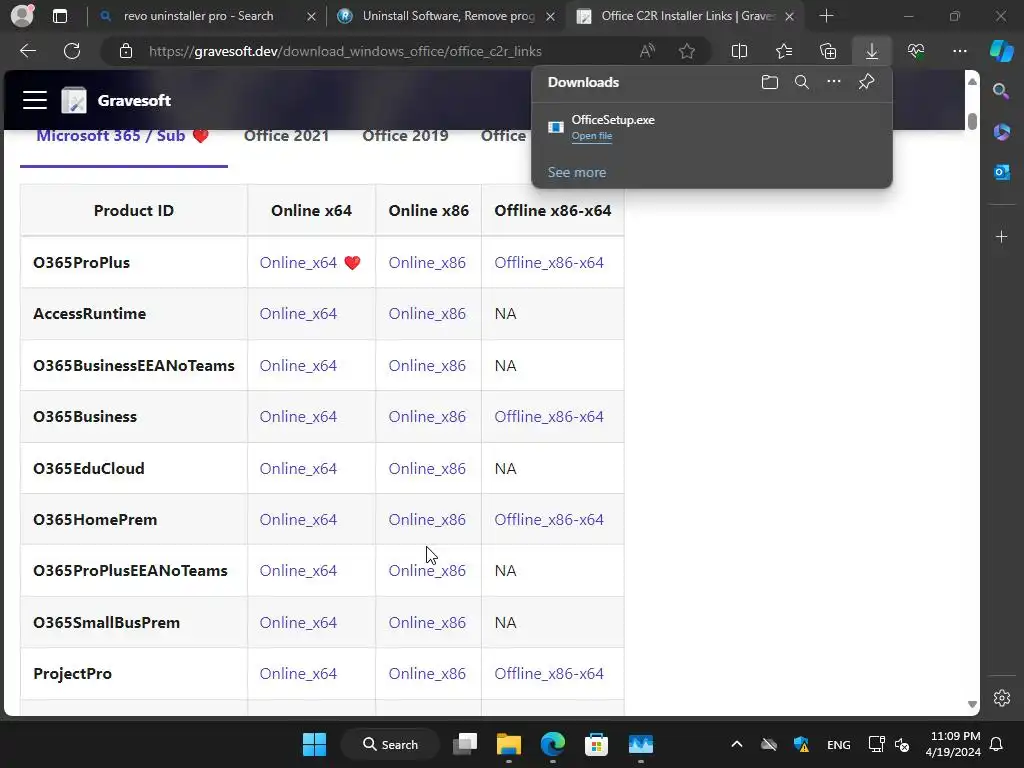The height and width of the screenshot is (768, 1024).
Task: Go back to the previous page
Action: point(28,51)
